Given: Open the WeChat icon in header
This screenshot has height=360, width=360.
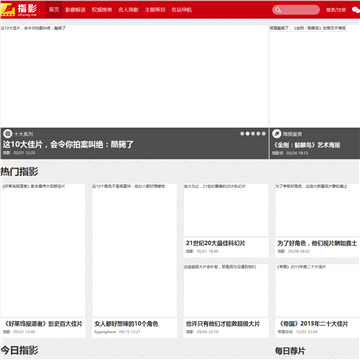Looking at the screenshot, I should 356,10.
